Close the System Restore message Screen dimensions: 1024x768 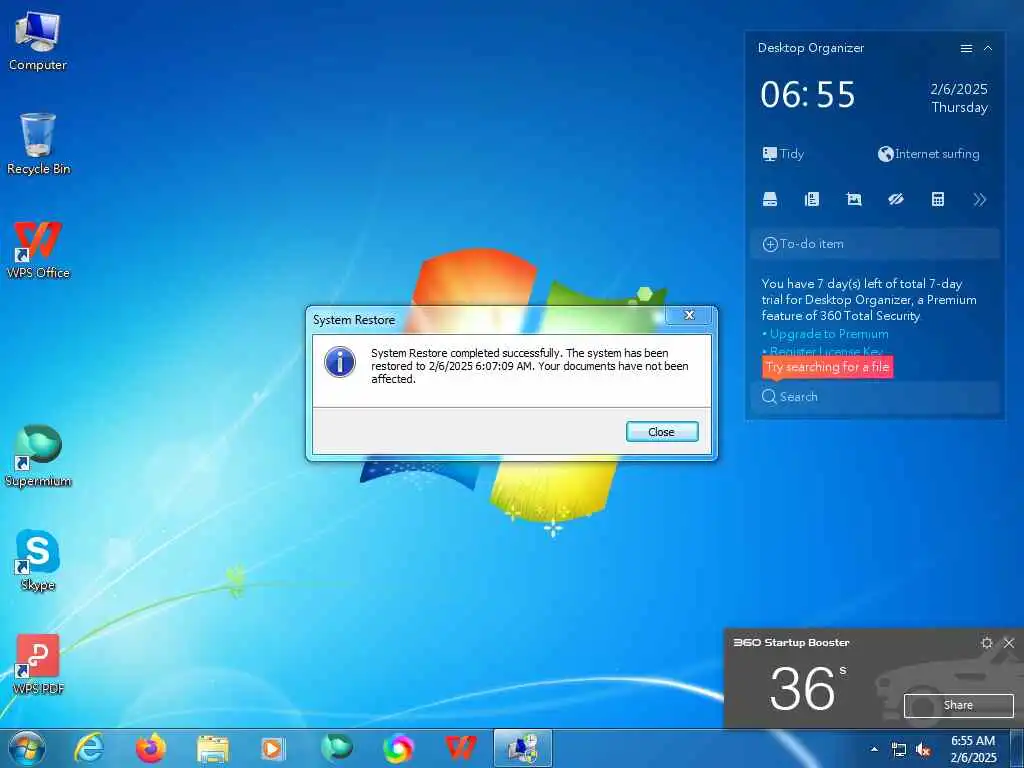[x=662, y=432]
